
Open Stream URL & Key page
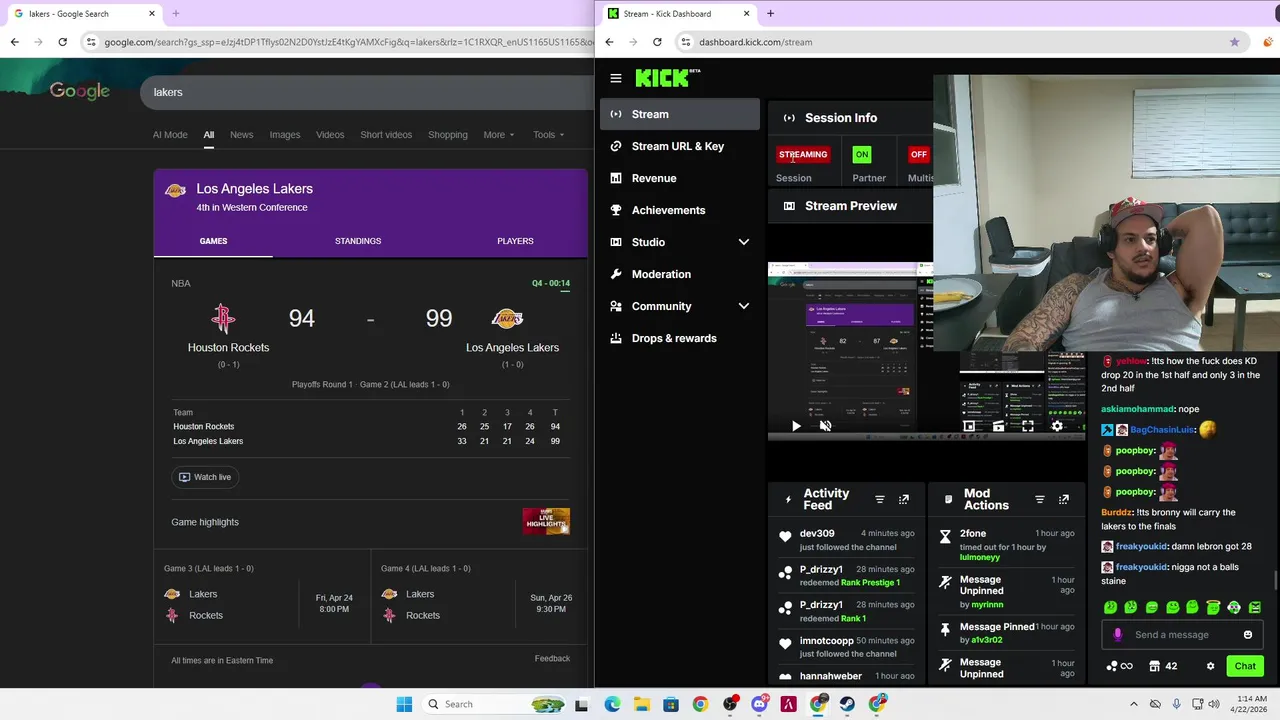point(680,146)
